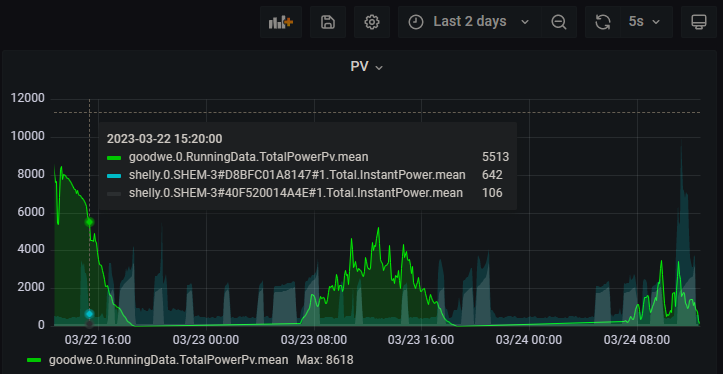Screen dimensions: 723x374
Task: Click the 03/22 16:00 x-axis label
Action: (98, 340)
